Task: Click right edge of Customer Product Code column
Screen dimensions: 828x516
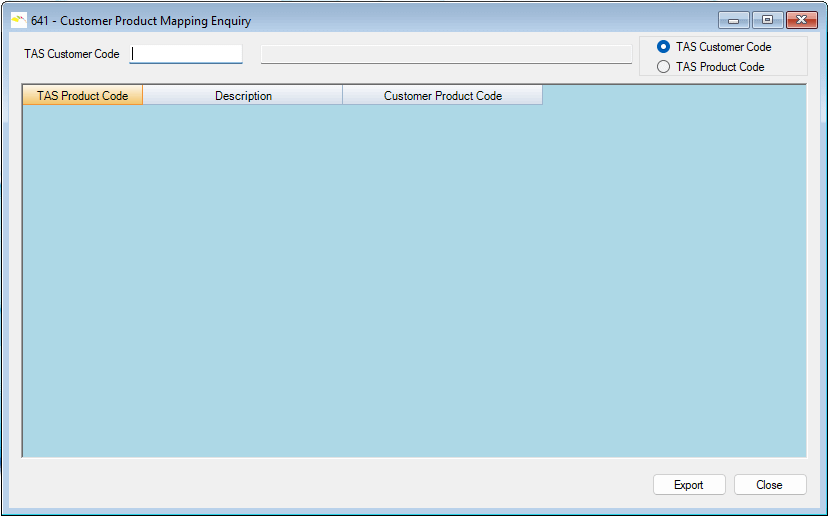Action: click(x=542, y=96)
